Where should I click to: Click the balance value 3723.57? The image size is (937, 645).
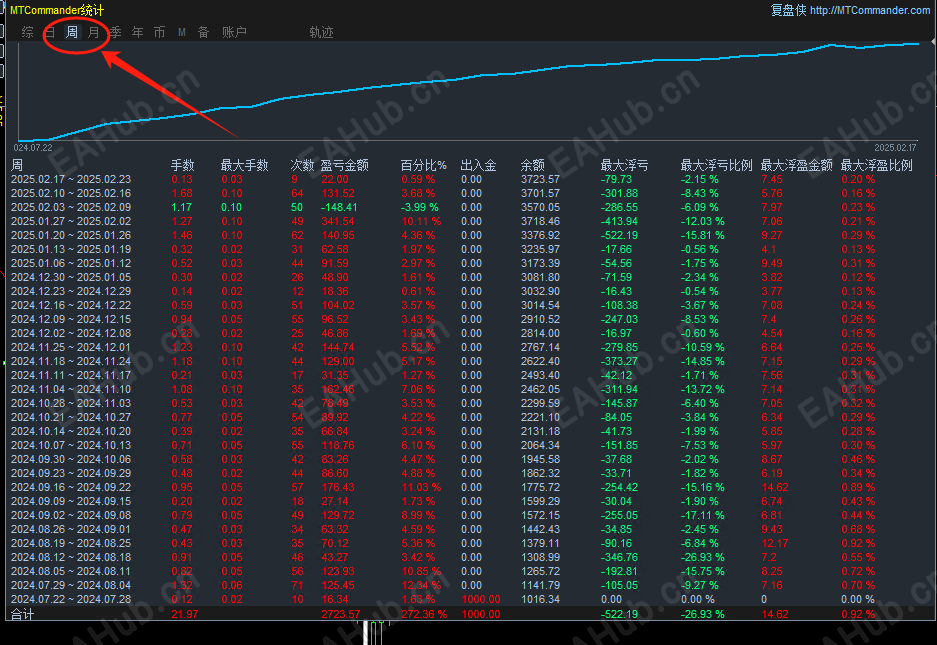point(540,179)
